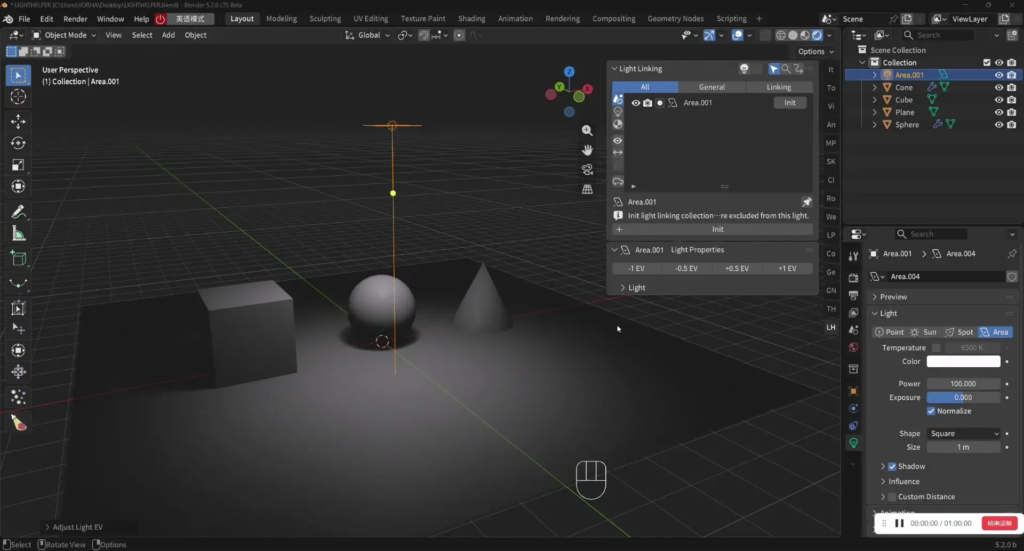The image size is (1024, 551).
Task: Click the white light Color swatch
Action: coord(963,362)
